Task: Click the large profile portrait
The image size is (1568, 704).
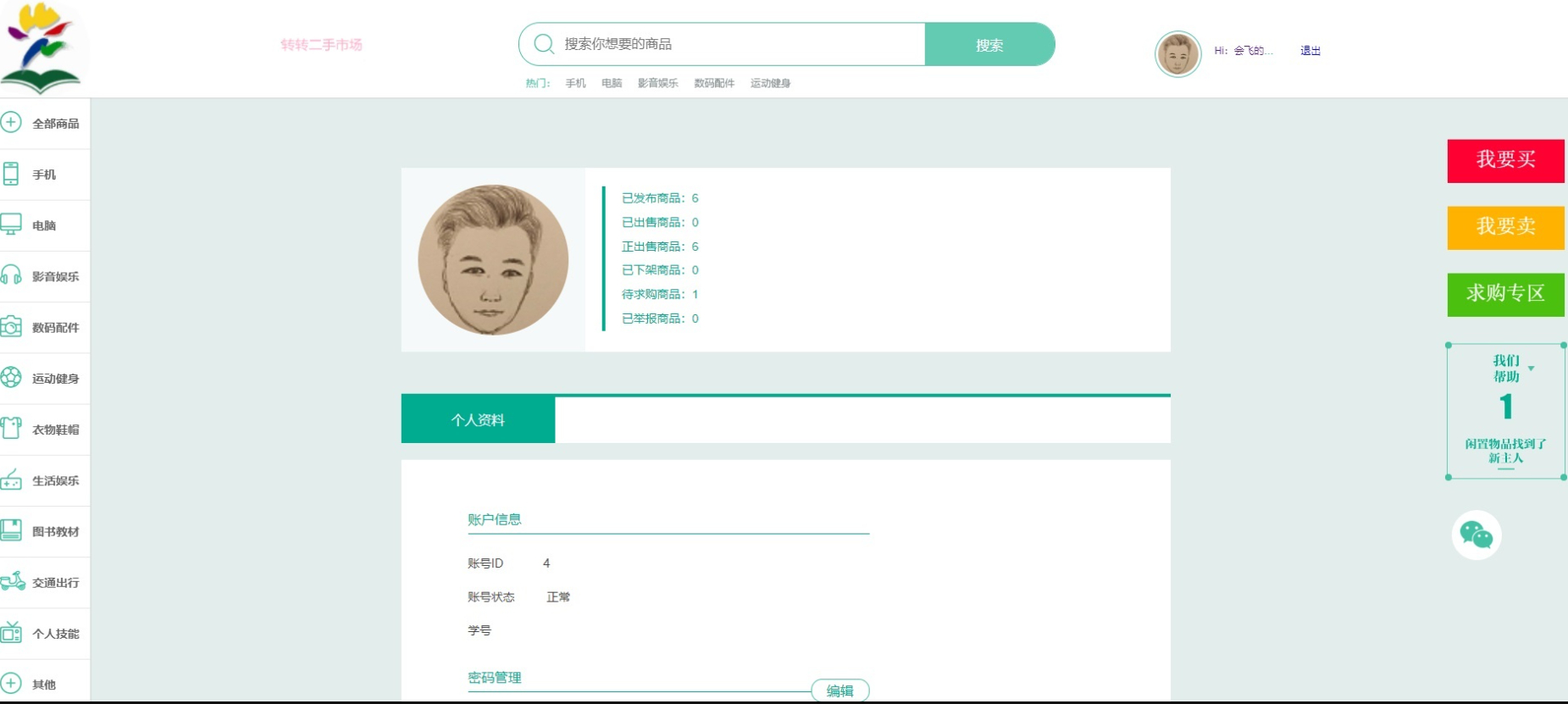Action: (493, 260)
